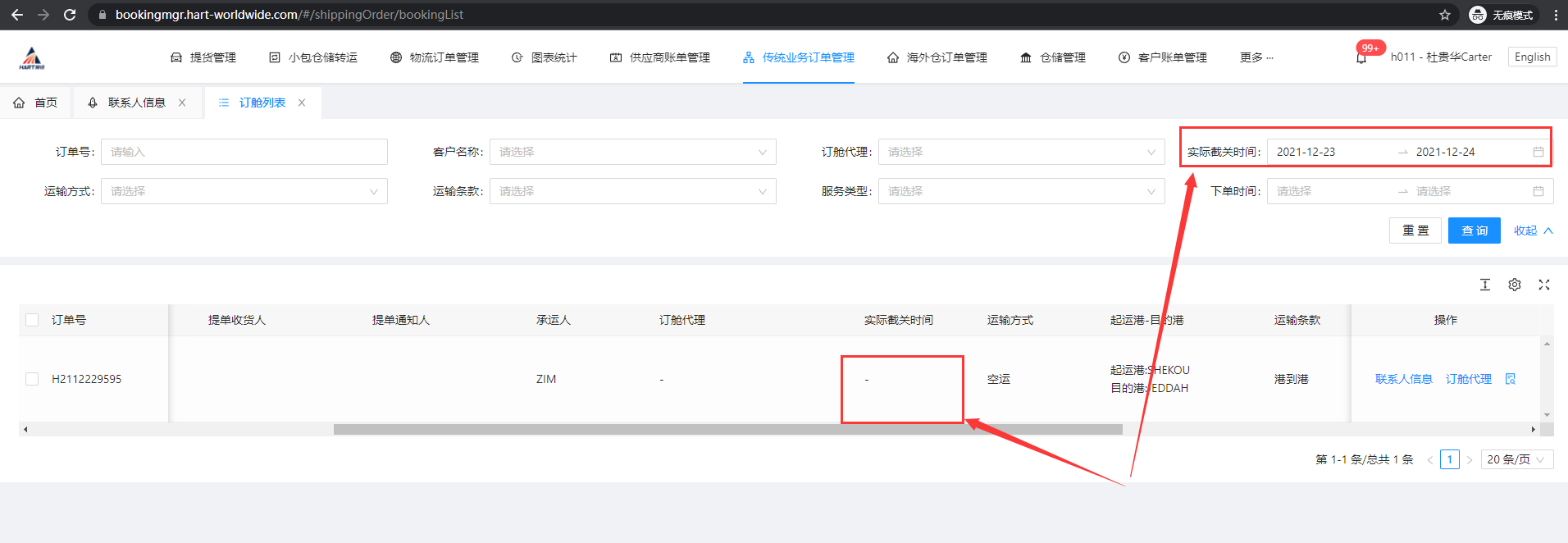Check the box for order H2112229595
1568x543 pixels.
[32, 379]
